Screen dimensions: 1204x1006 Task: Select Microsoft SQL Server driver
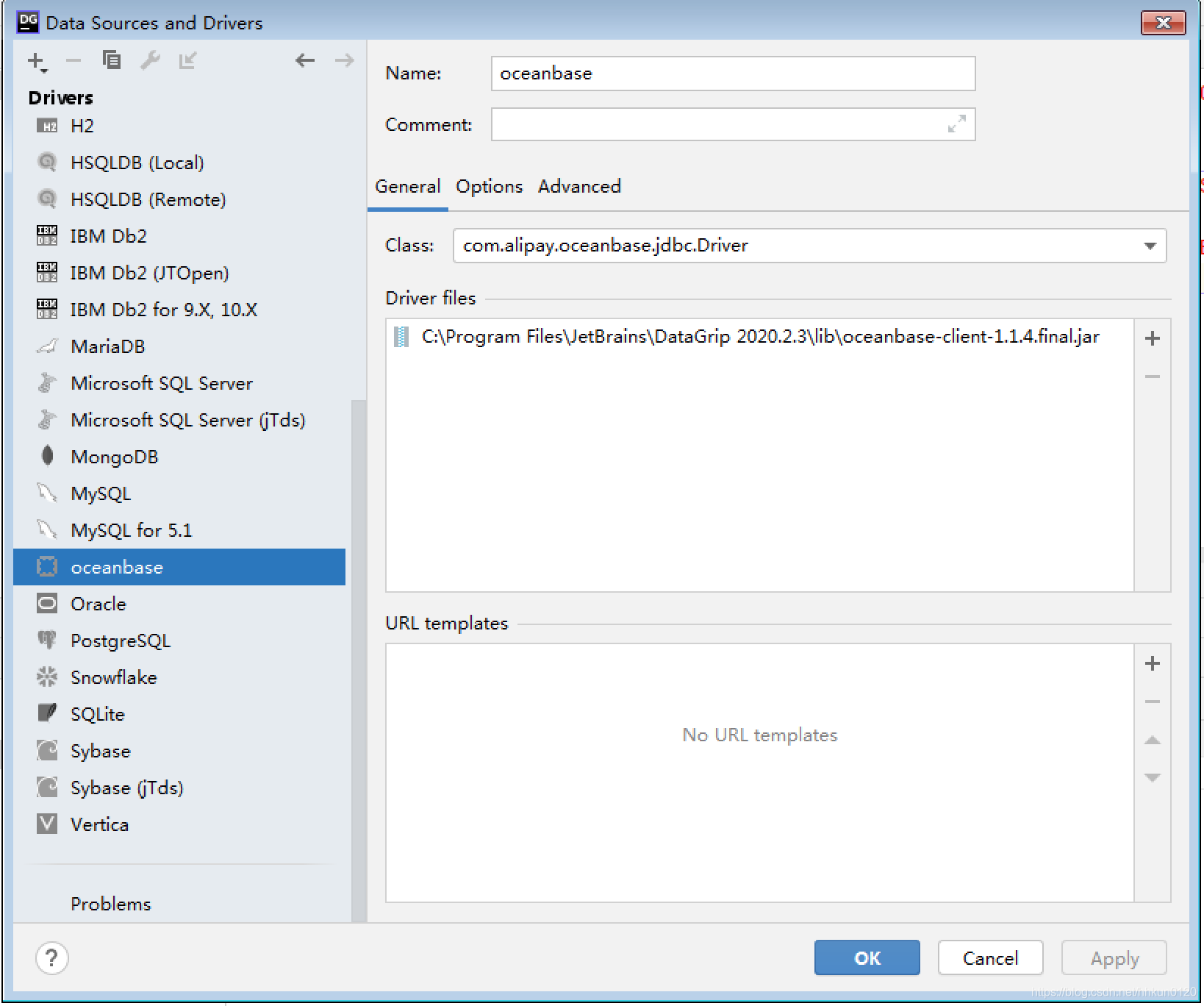(179, 383)
